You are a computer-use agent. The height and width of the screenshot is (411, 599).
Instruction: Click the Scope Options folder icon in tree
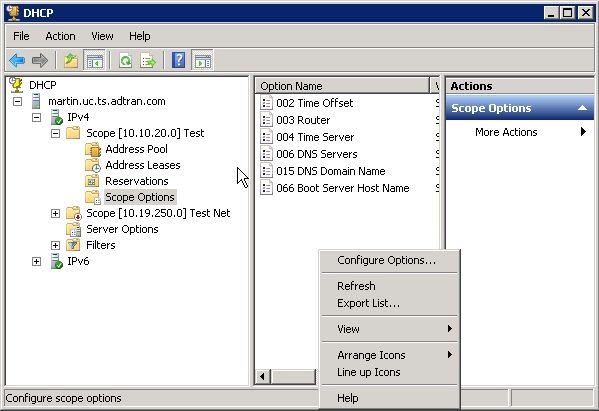coord(93,197)
